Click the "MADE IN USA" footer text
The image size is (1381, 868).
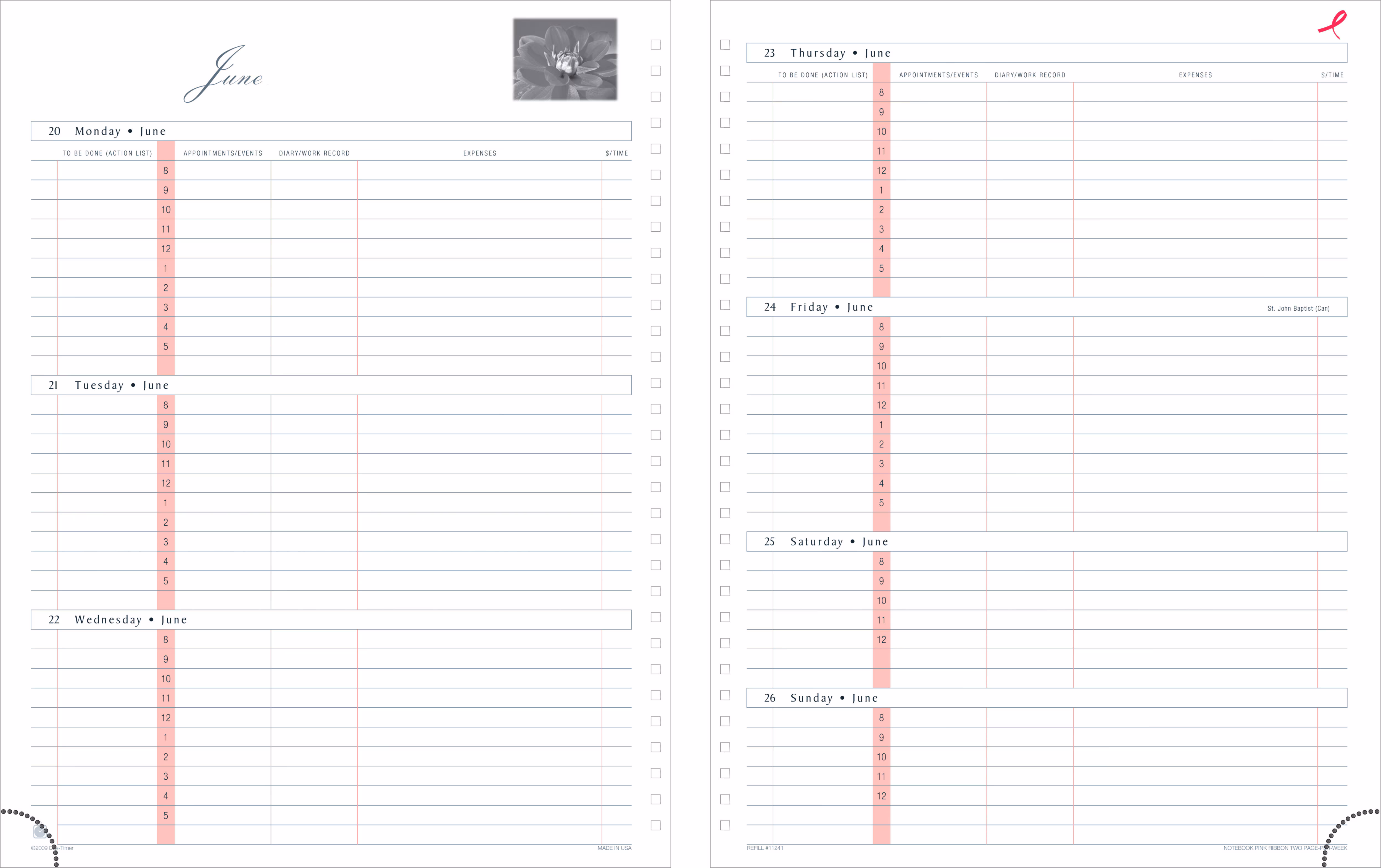614,848
